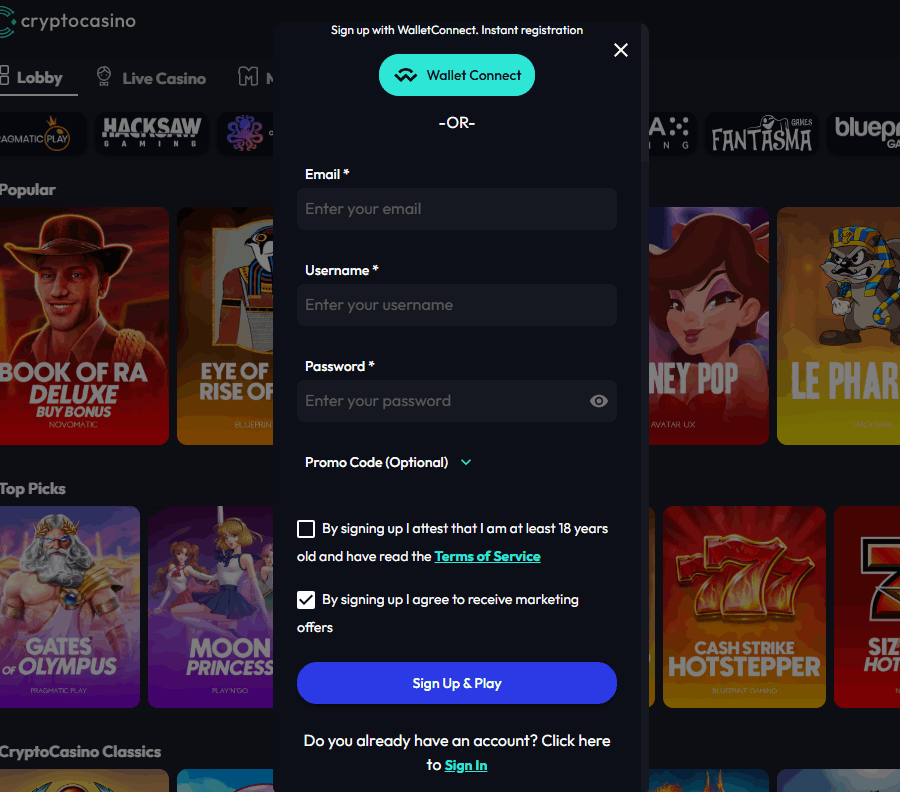Follow the Sign In link

466,765
